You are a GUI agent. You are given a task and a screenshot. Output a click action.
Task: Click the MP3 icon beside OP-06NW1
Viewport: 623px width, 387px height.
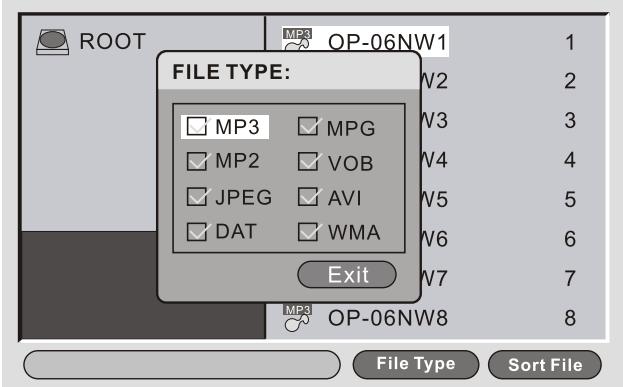[x=297, y=40]
